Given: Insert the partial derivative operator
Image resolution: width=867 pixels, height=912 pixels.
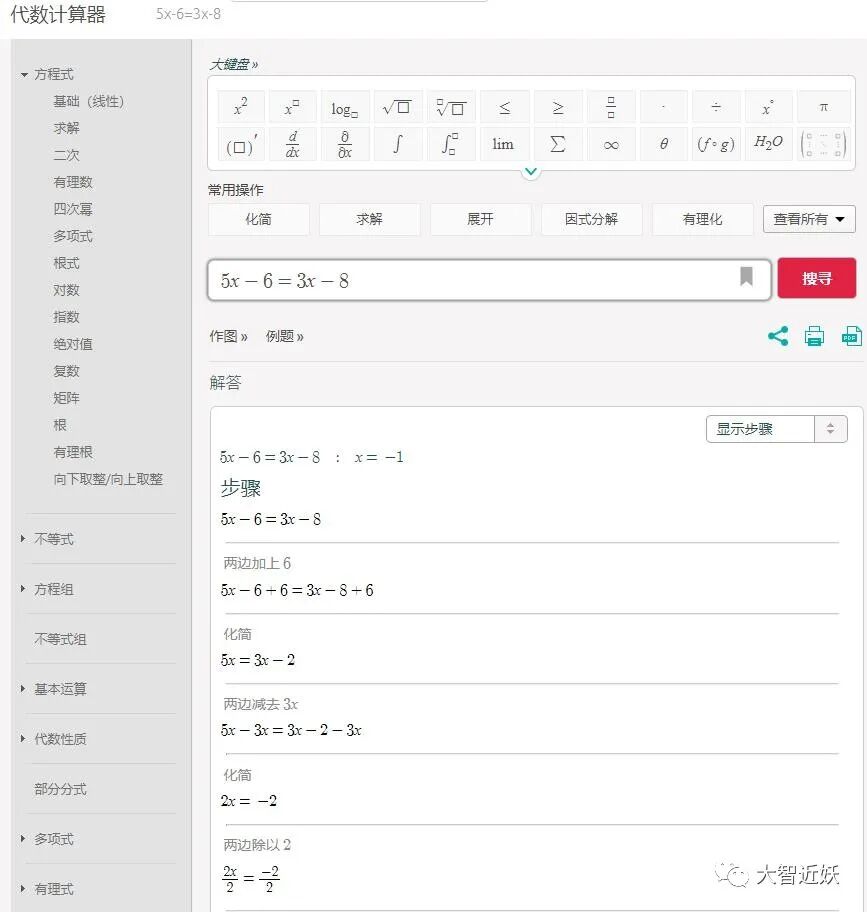Looking at the screenshot, I should [345, 144].
